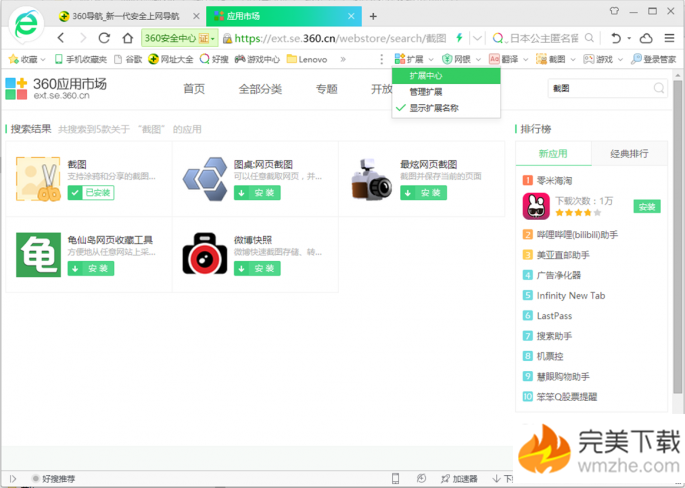
Task: Open a new tab with the plus button
Action: click(373, 16)
